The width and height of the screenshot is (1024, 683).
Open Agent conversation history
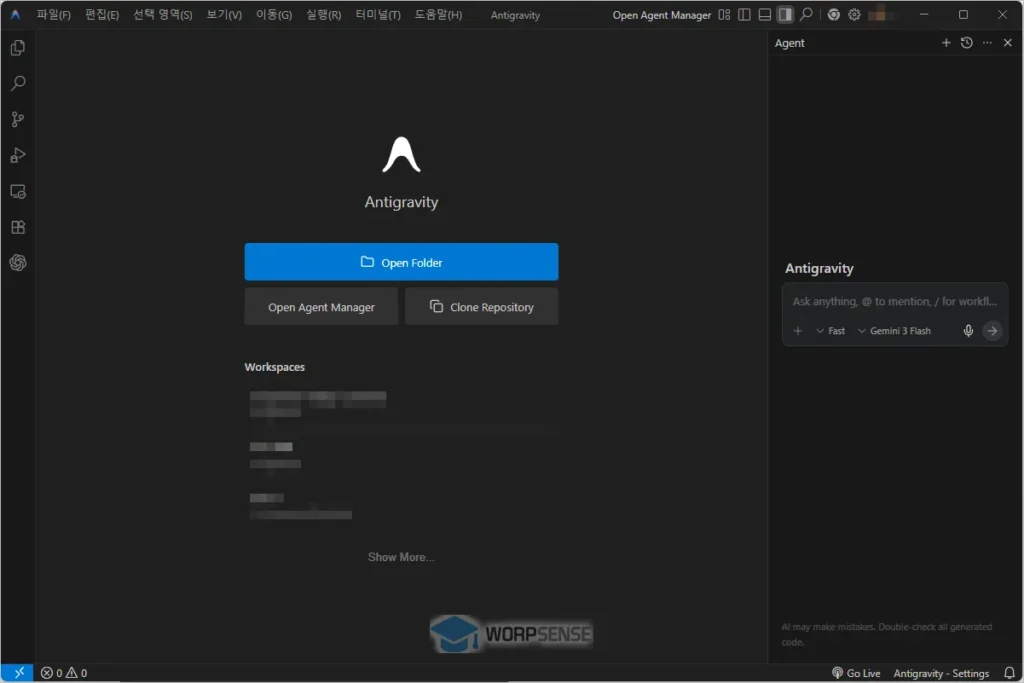967,42
